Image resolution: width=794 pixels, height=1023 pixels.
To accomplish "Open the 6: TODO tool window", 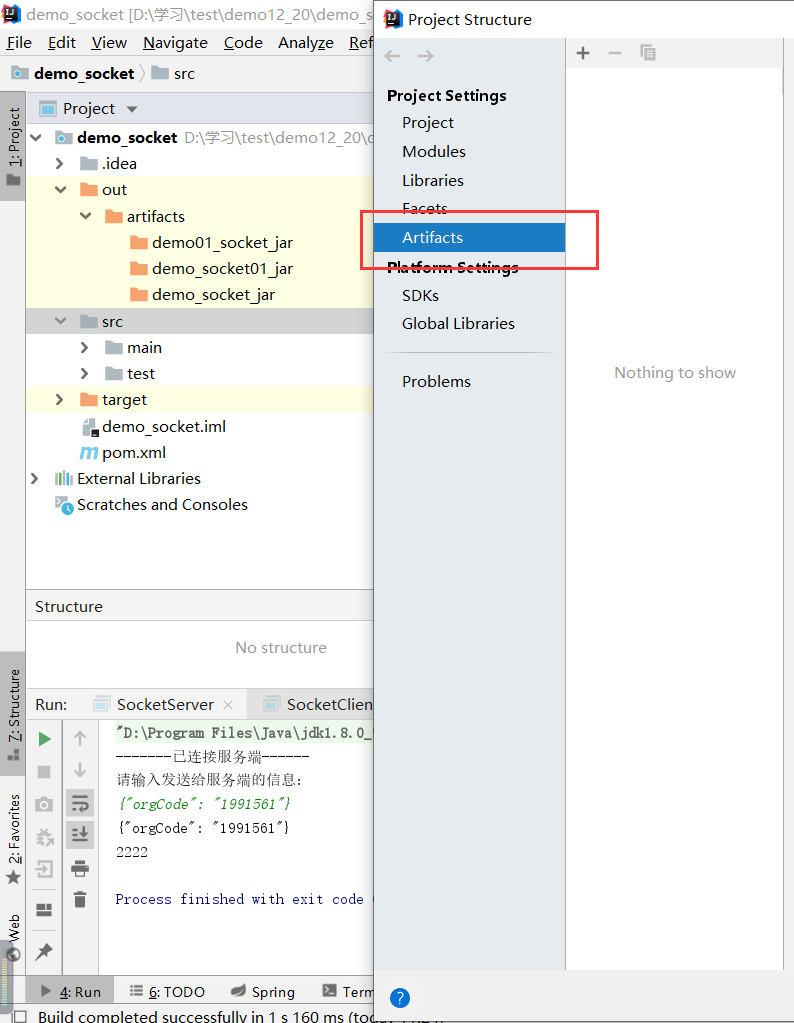I will pos(167,992).
